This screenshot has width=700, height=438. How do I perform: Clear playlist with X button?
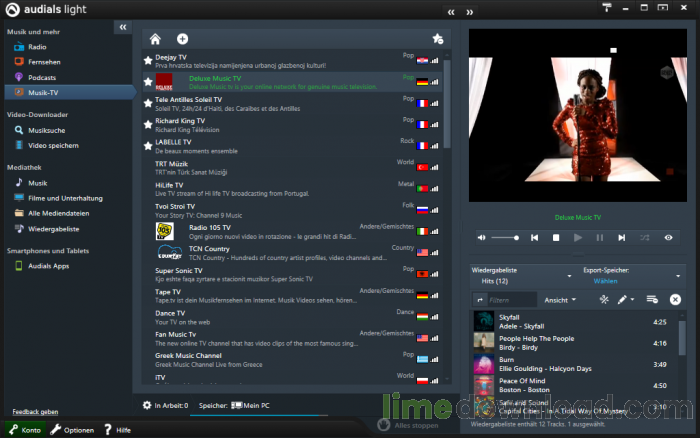[675, 300]
